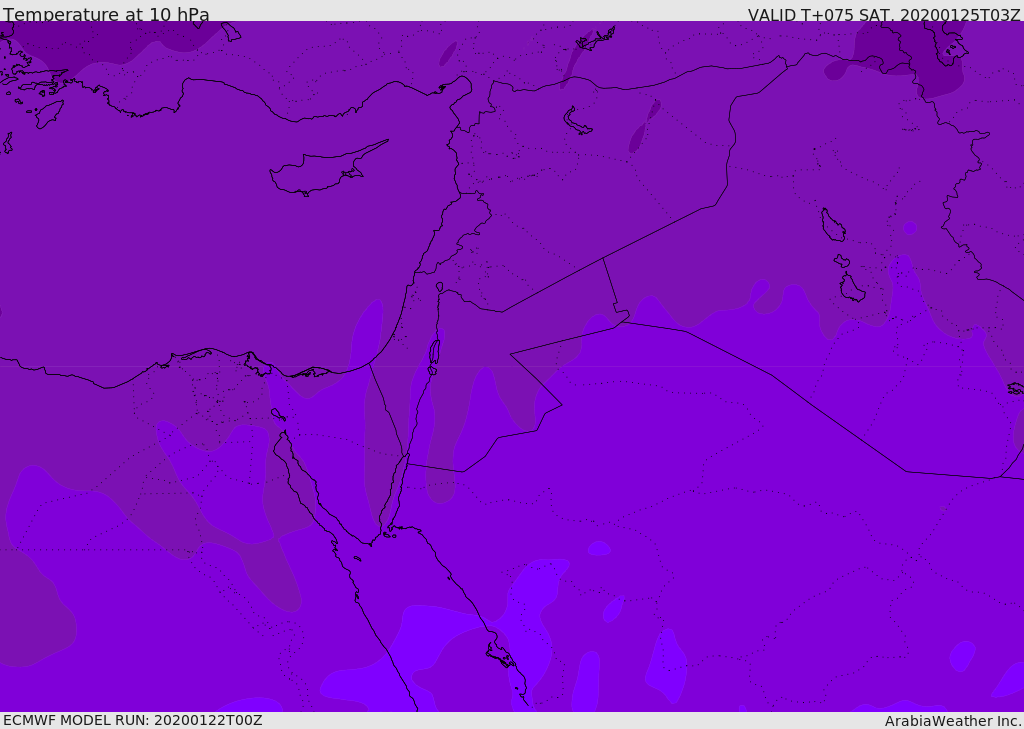This screenshot has height=729, width=1024.
Task: Click the 'Temperature at 10 hPa' title
Action: click(x=106, y=14)
